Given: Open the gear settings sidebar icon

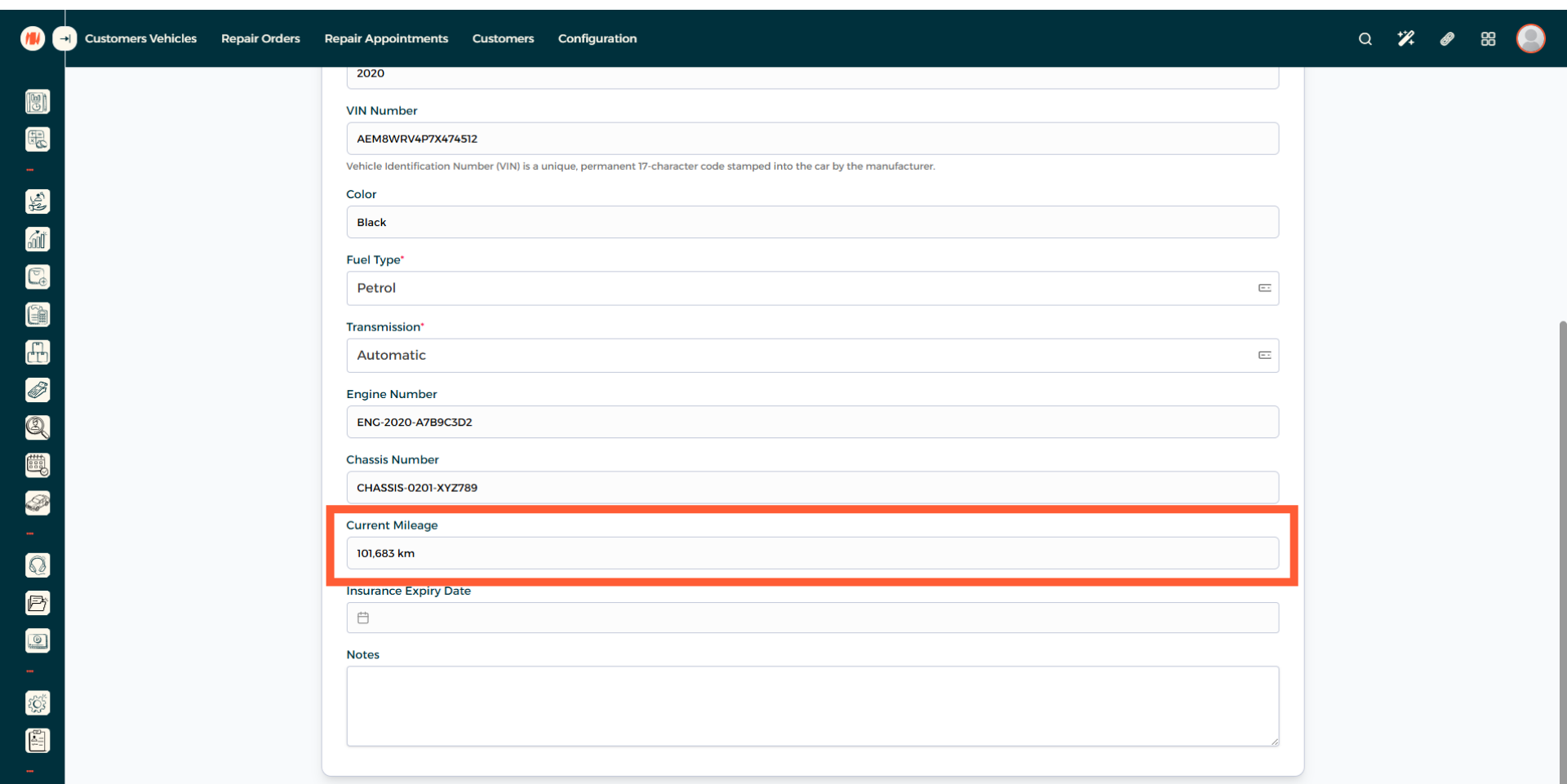Looking at the screenshot, I should pos(38,703).
